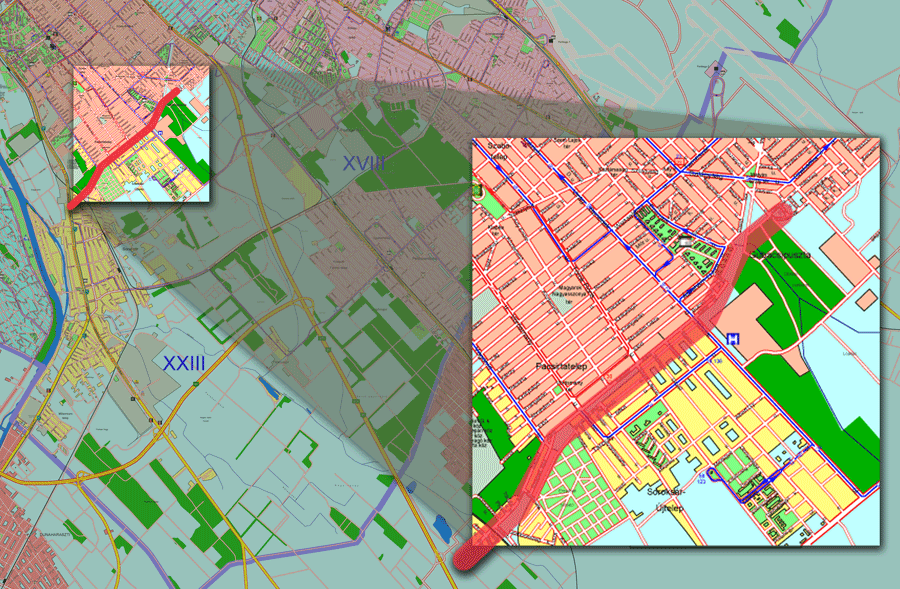Click the blue hospital H icon
The width and height of the screenshot is (900, 589).
(734, 340)
